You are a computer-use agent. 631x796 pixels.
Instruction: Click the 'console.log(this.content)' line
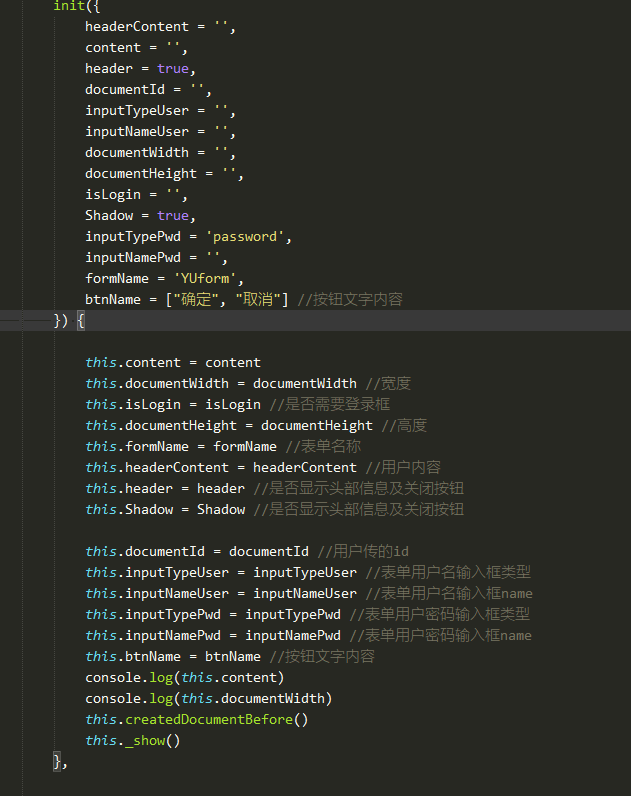coord(185,678)
